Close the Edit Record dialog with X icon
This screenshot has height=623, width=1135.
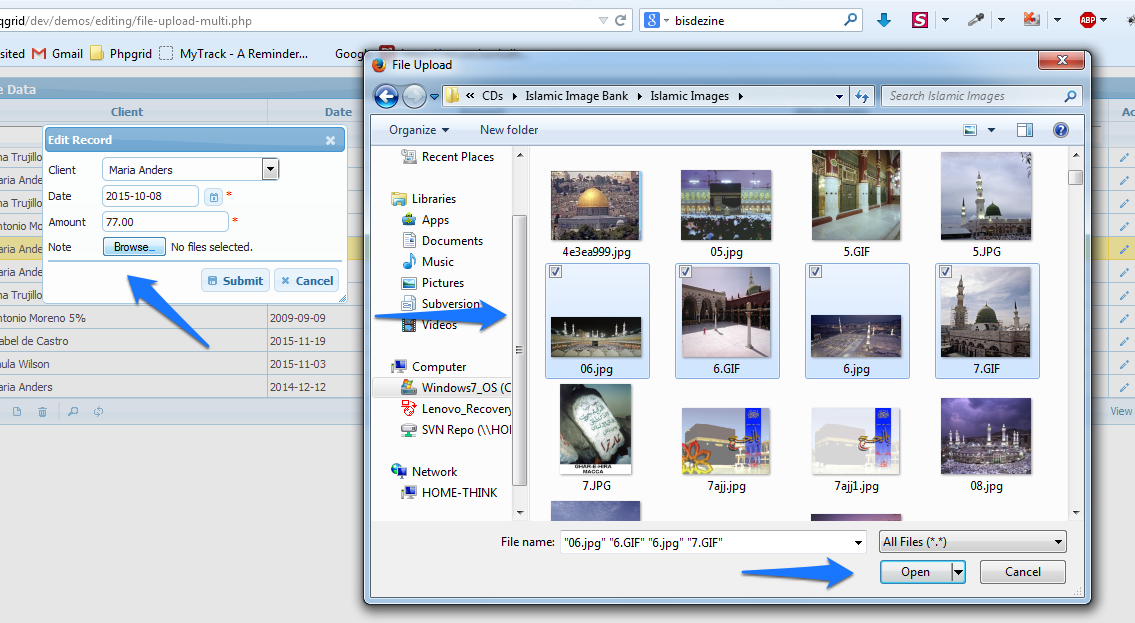[x=330, y=141]
